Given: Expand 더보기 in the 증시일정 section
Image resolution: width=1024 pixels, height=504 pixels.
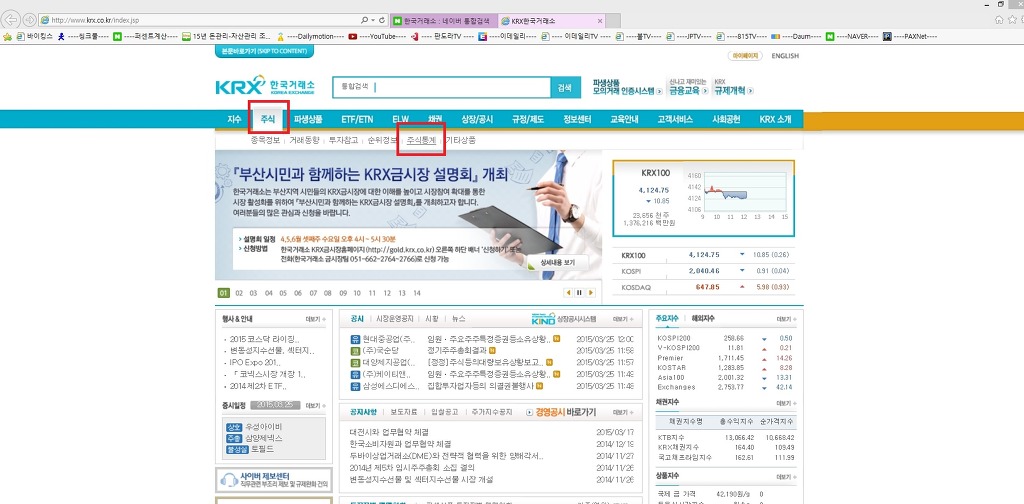Looking at the screenshot, I should pyautogui.click(x=315, y=405).
